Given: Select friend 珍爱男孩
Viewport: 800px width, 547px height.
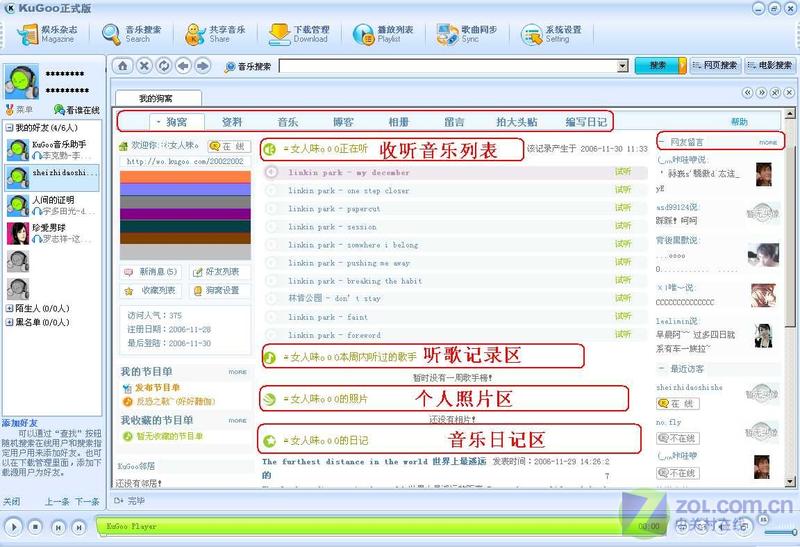Looking at the screenshot, I should pos(53,233).
